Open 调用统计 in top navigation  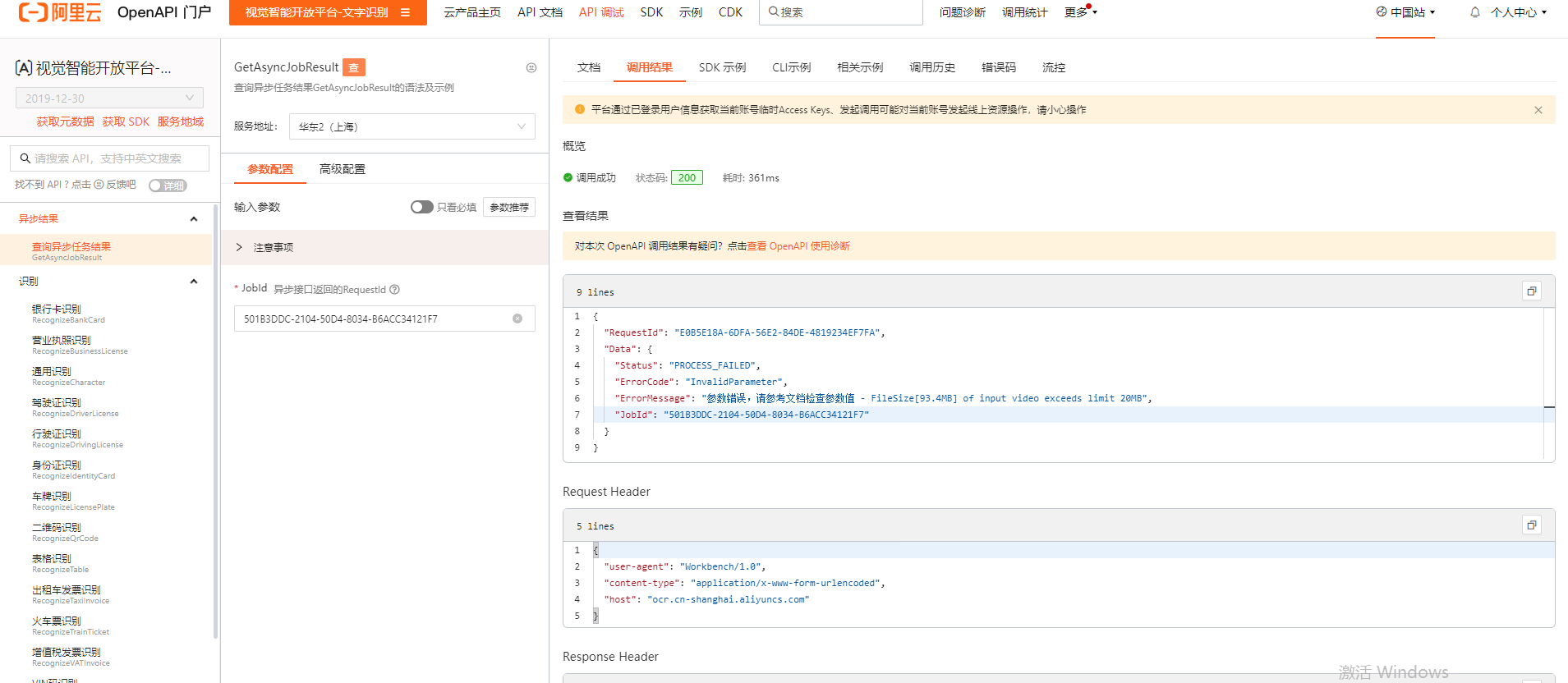[x=1025, y=12]
